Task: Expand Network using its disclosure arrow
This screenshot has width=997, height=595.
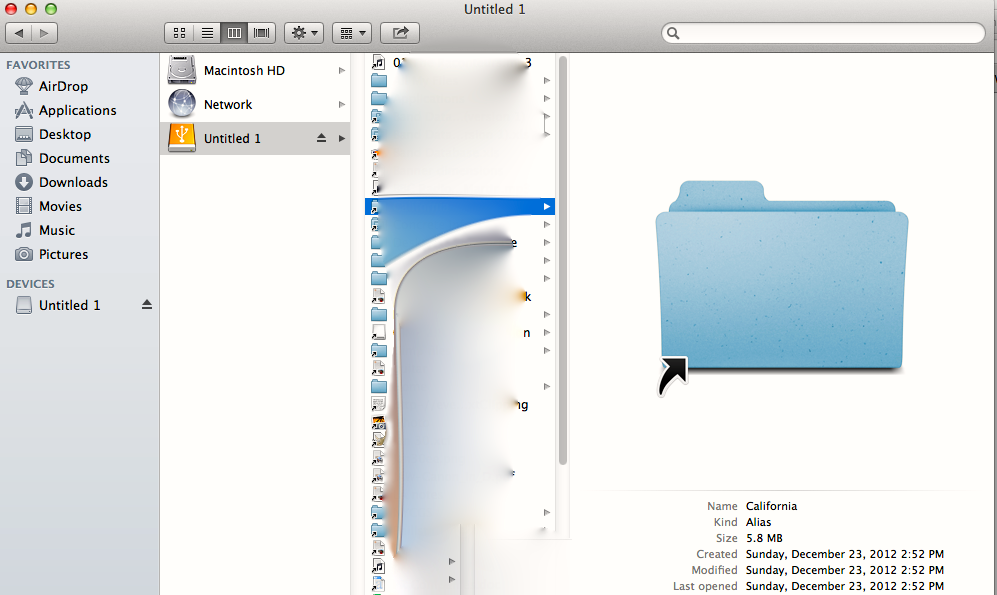Action: coord(341,104)
